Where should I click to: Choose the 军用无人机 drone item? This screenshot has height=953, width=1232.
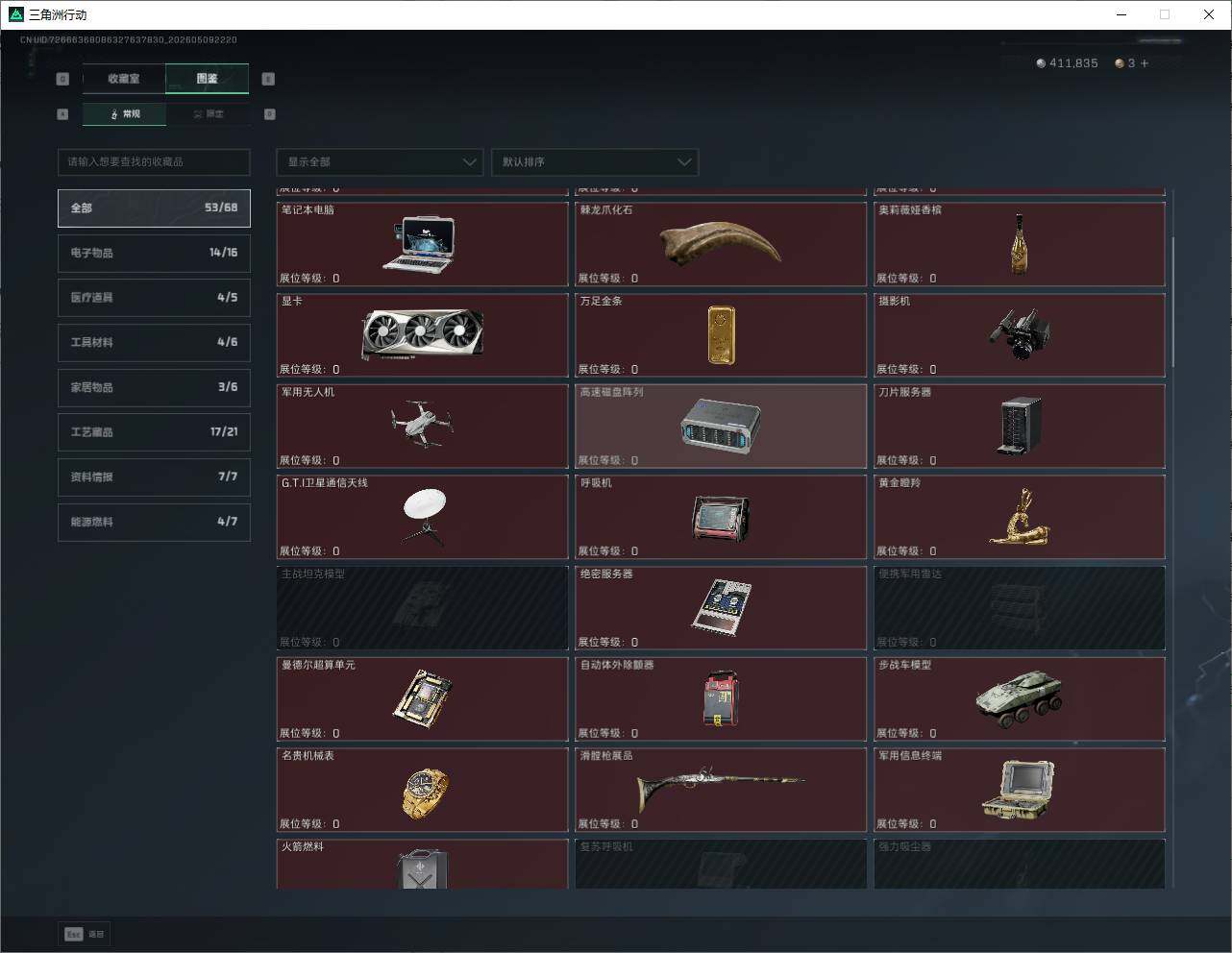[x=423, y=427]
